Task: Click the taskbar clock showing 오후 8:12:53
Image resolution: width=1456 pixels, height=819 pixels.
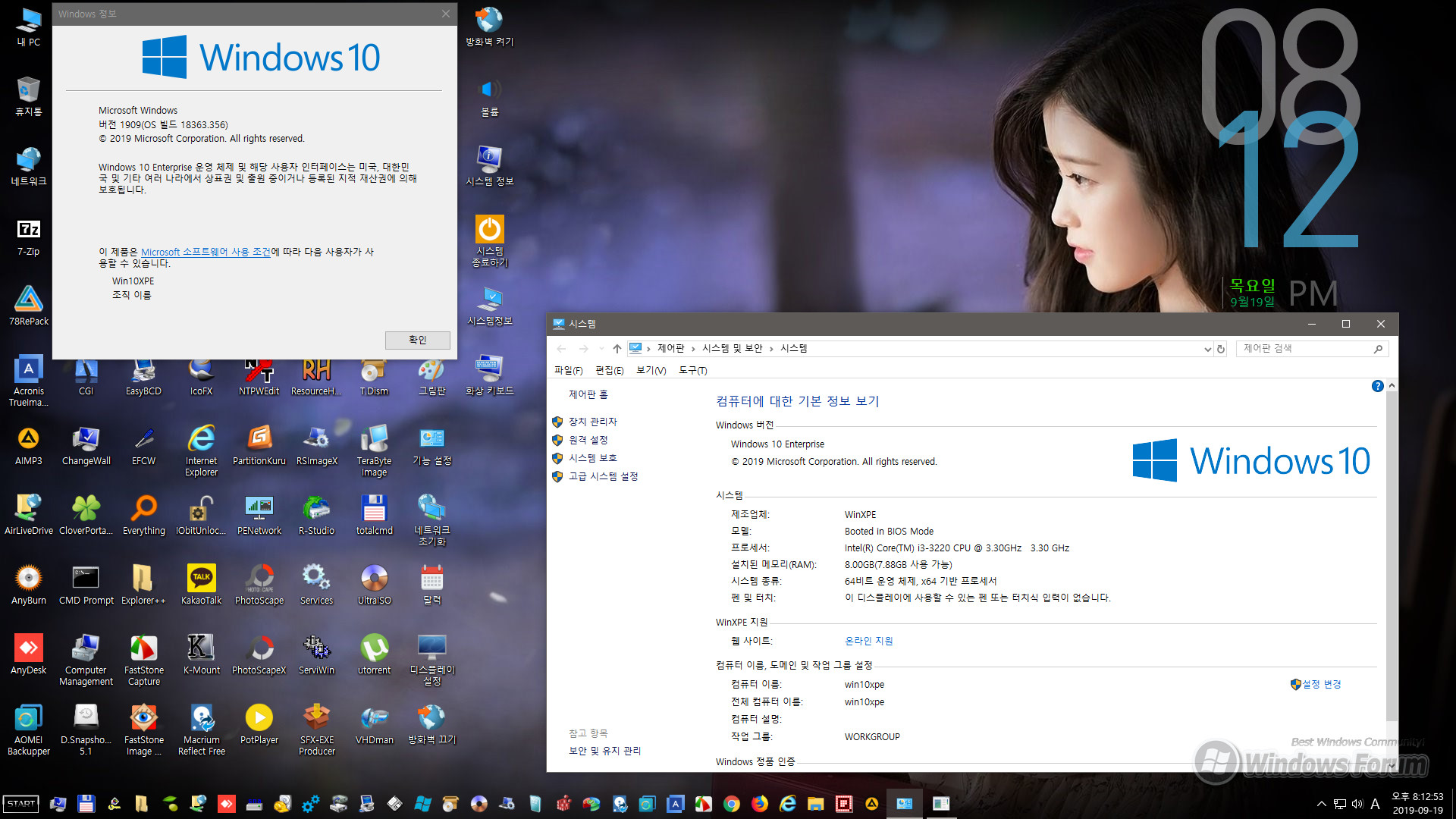Action: [x=1417, y=804]
